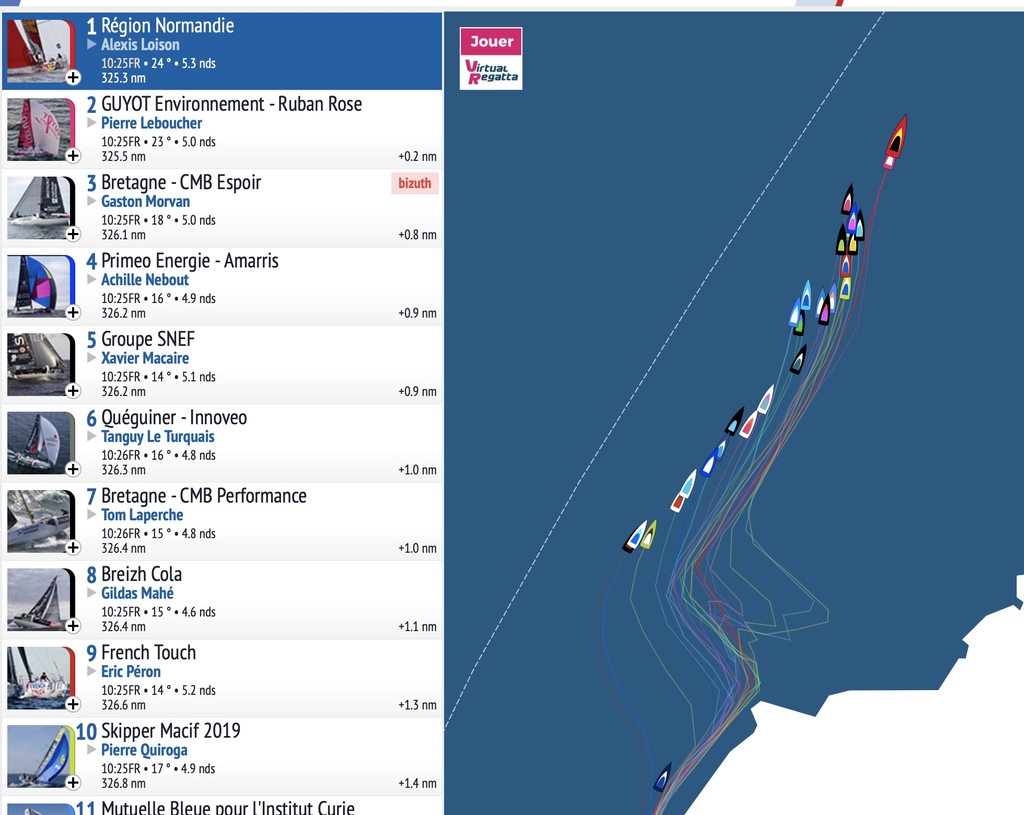Expand arrow next to Pierre Leboucher
1024x815 pixels.
[92, 123]
